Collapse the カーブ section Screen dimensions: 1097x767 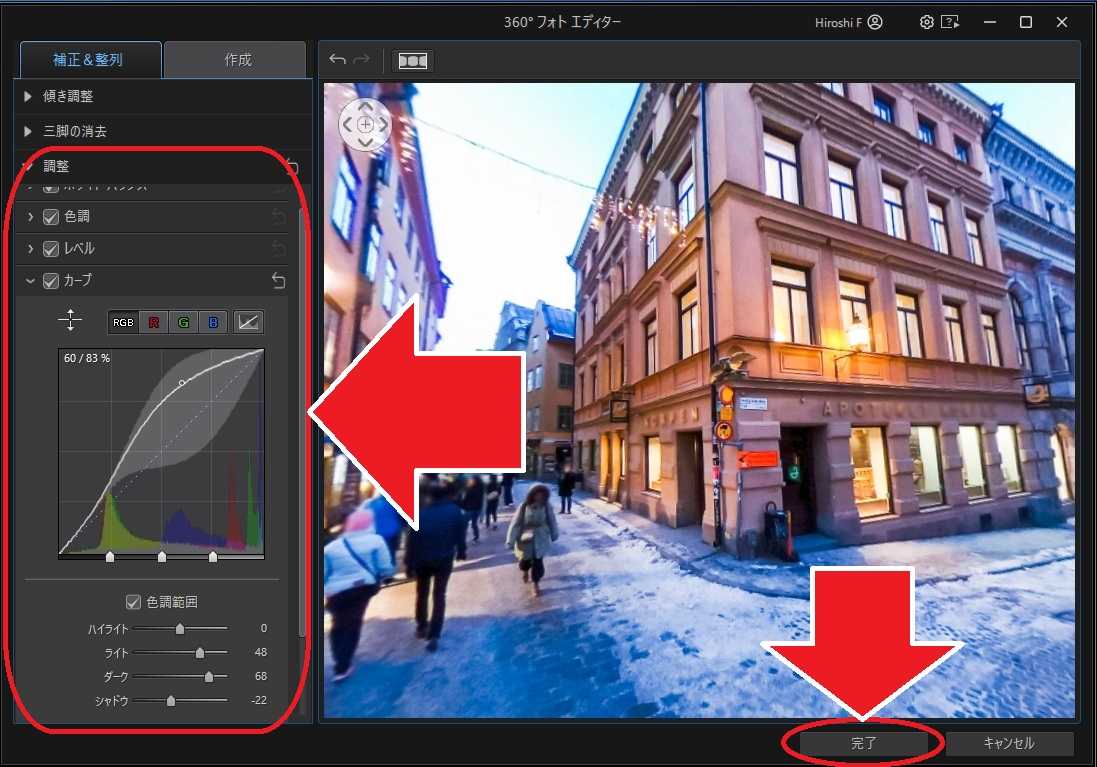[29, 281]
